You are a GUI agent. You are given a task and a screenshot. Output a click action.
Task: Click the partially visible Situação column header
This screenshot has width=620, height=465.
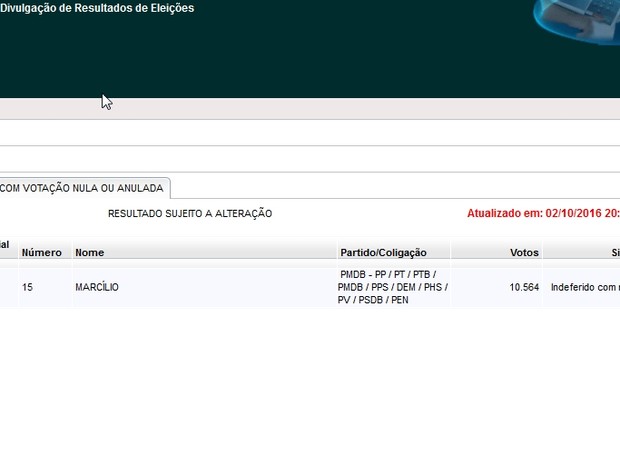614,252
